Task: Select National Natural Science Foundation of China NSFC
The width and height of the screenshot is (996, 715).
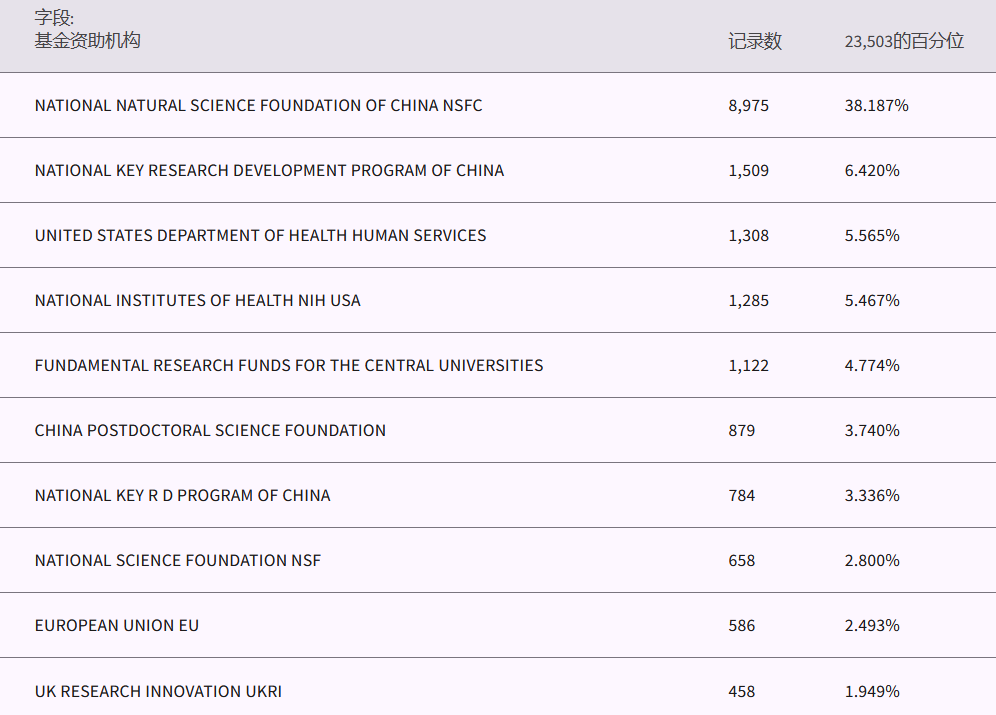Action: (258, 105)
